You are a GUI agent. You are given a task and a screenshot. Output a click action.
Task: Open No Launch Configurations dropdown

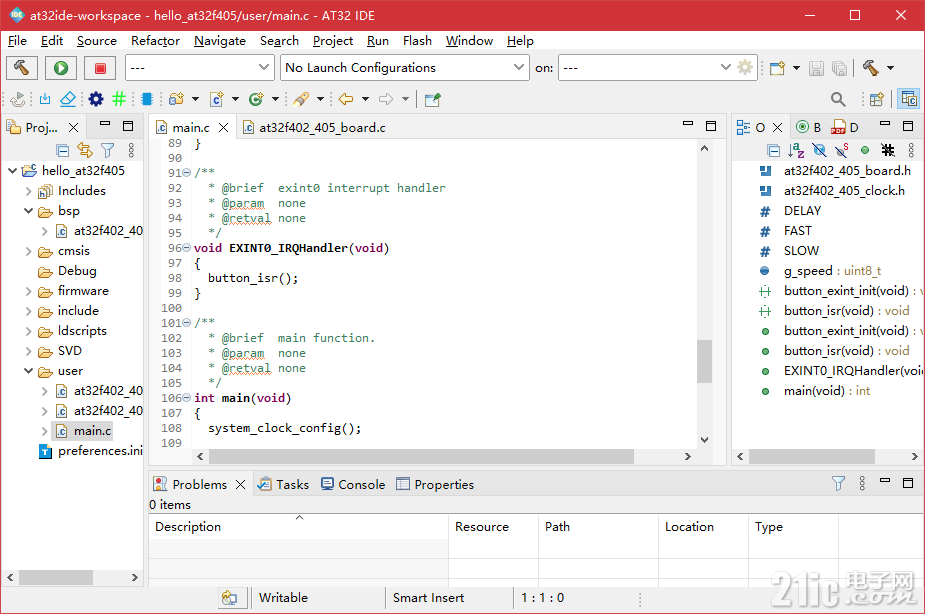click(x=404, y=68)
